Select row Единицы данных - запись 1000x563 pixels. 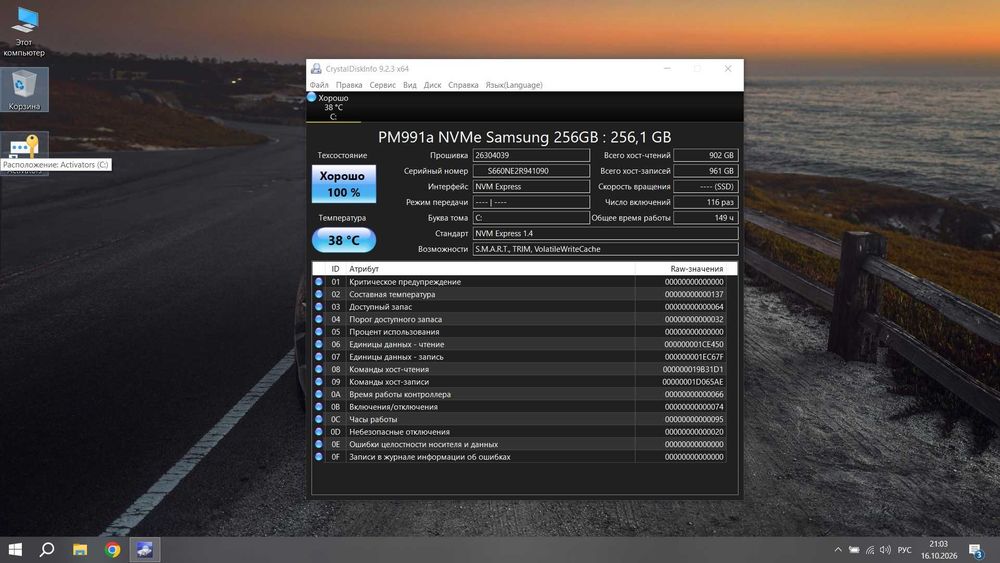point(520,356)
